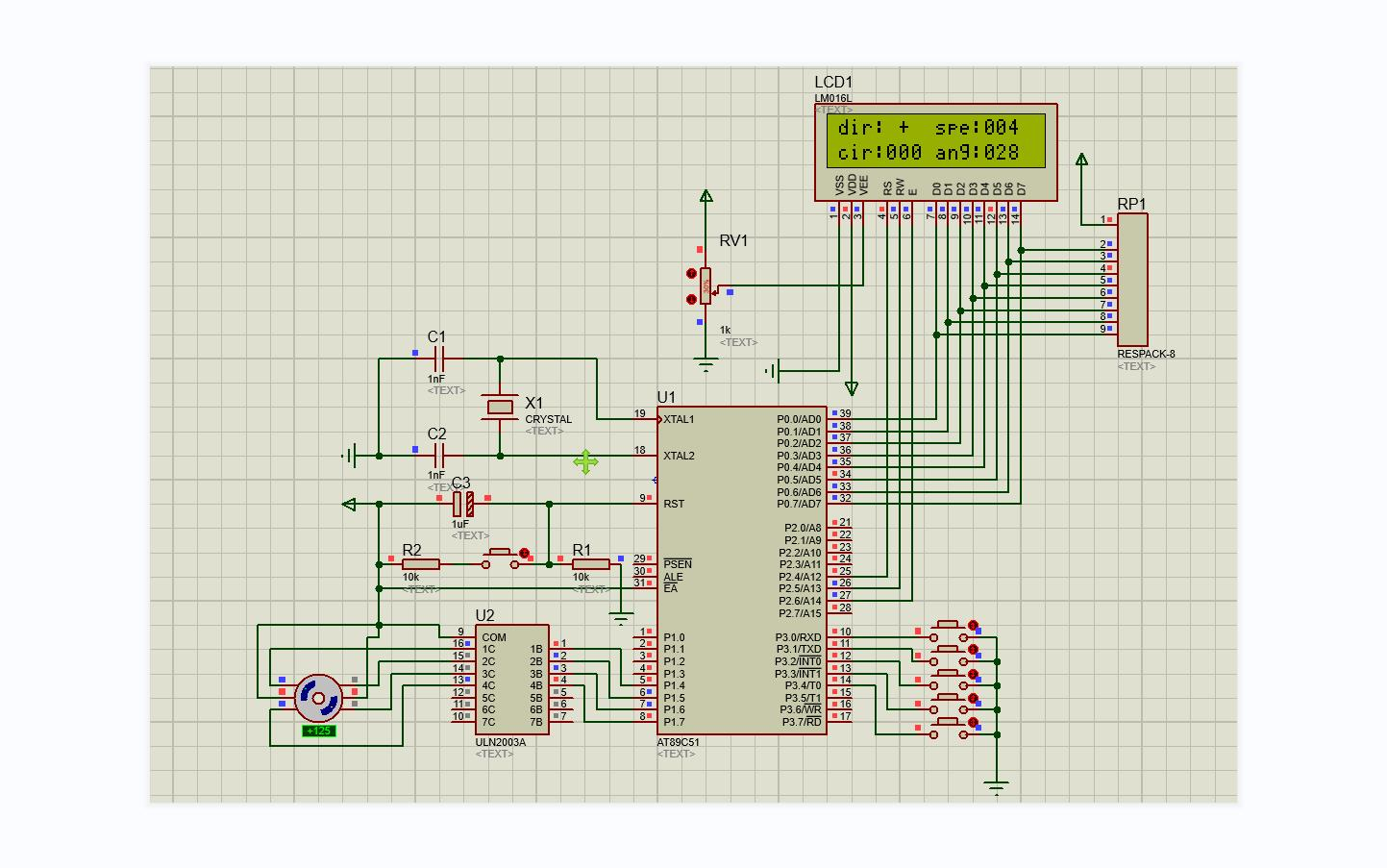Push the bottom push button of the stack
Image resolution: width=1387 pixels, height=868 pixels.
[x=950, y=728]
